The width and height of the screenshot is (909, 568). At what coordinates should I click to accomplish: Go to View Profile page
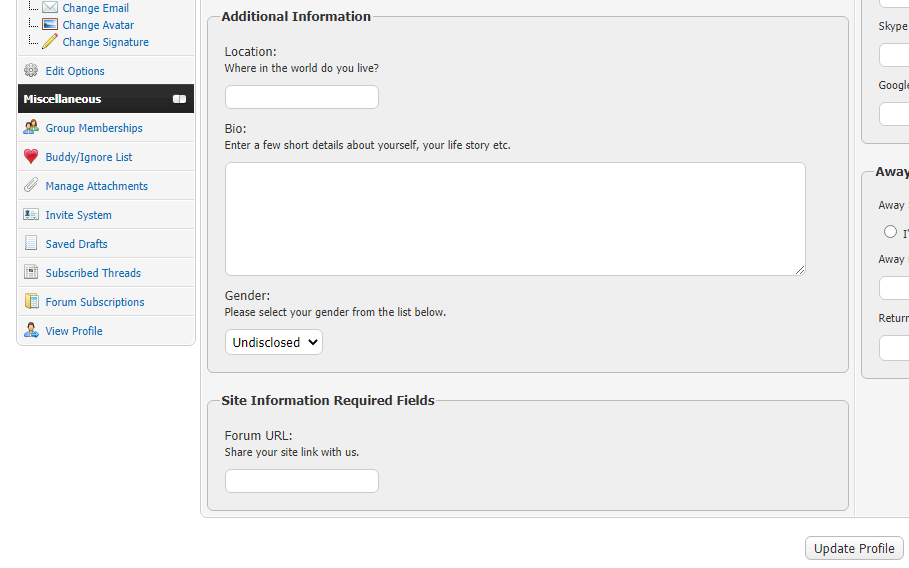[x=74, y=331]
